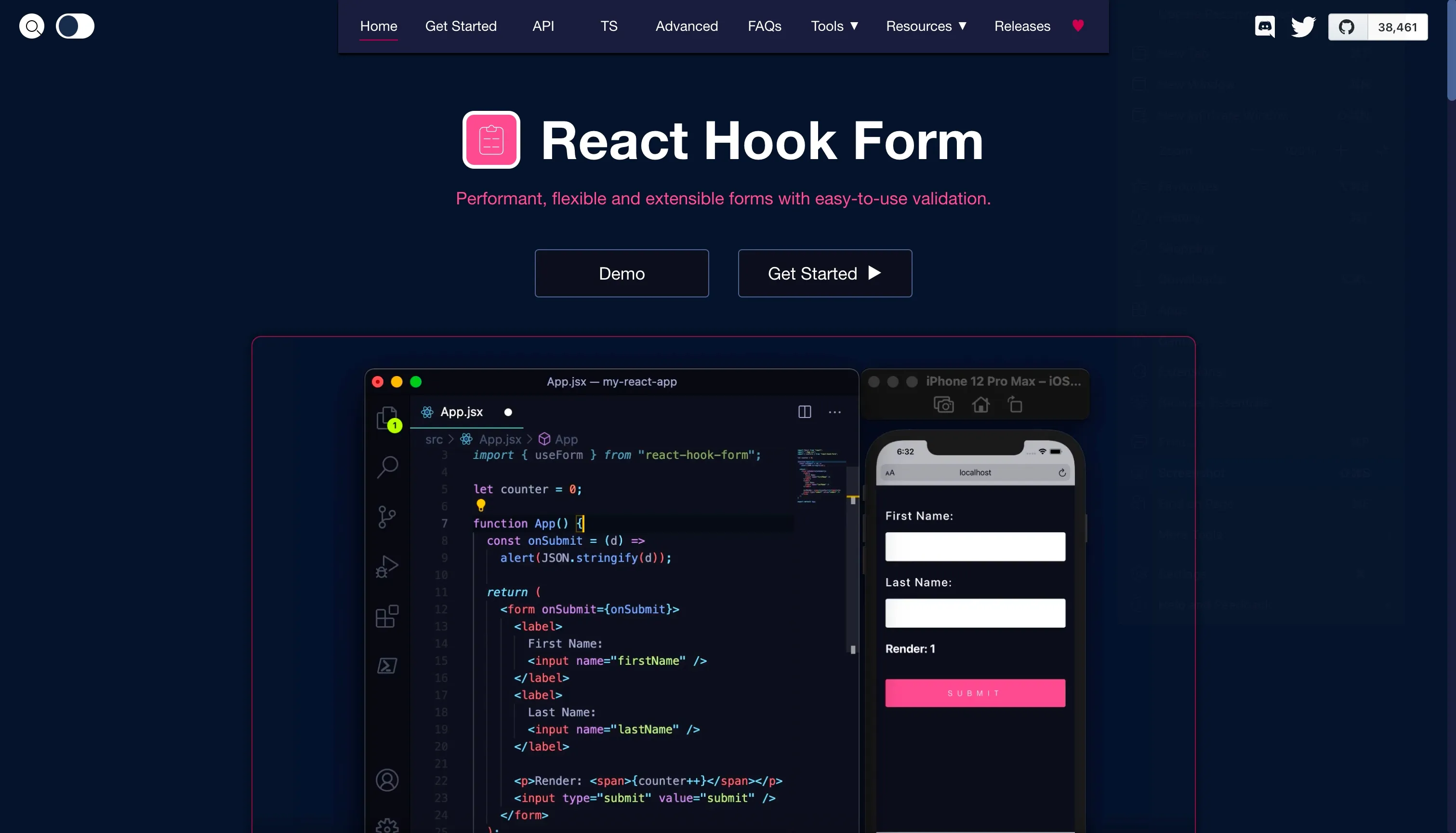
Task: Open the Accounts avatar icon in sidebar
Action: 387,780
